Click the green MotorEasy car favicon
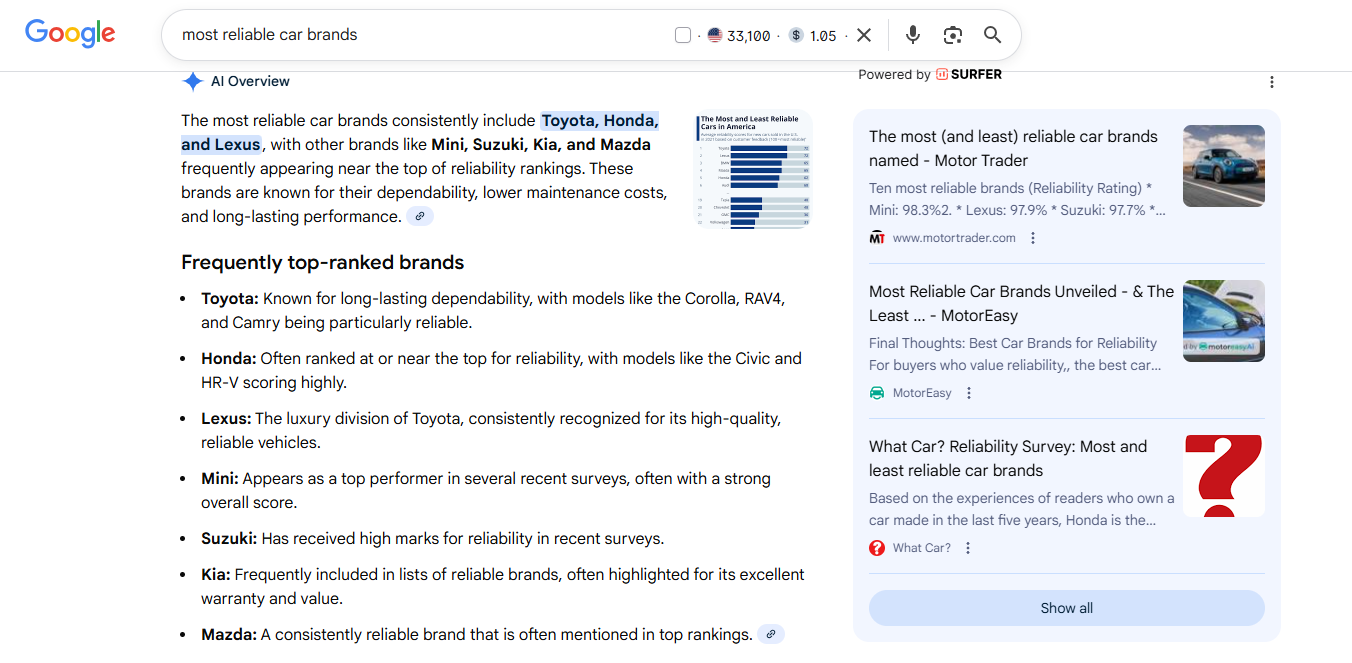Screen dimensions: 1352x663 [x=877, y=393]
